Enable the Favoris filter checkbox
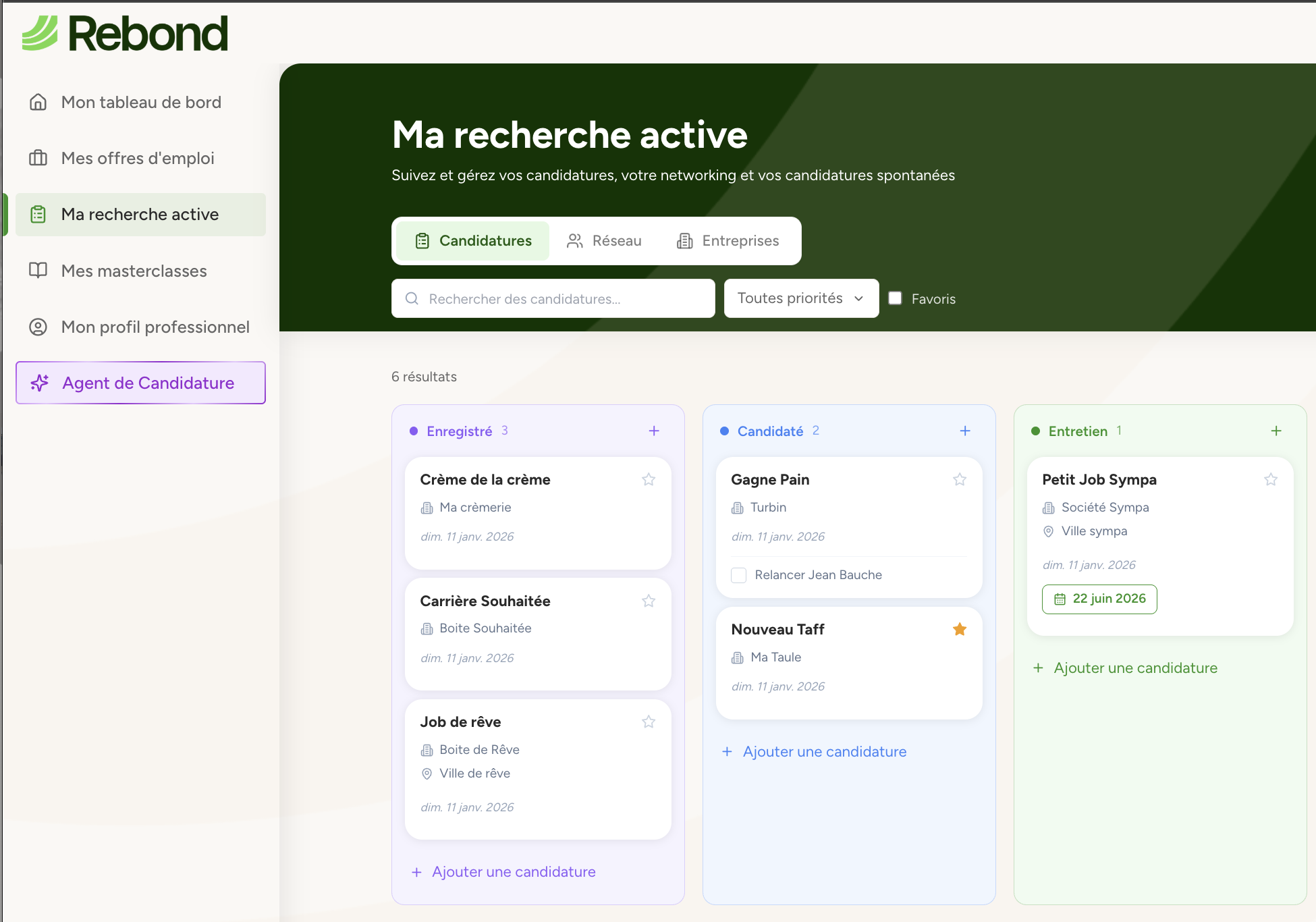Viewport: 1316px width, 922px height. pos(896,298)
